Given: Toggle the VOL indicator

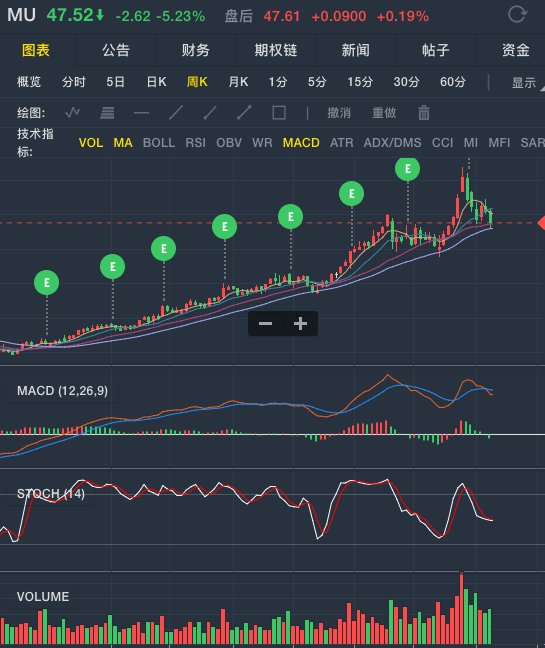Looking at the screenshot, I should click(91, 143).
